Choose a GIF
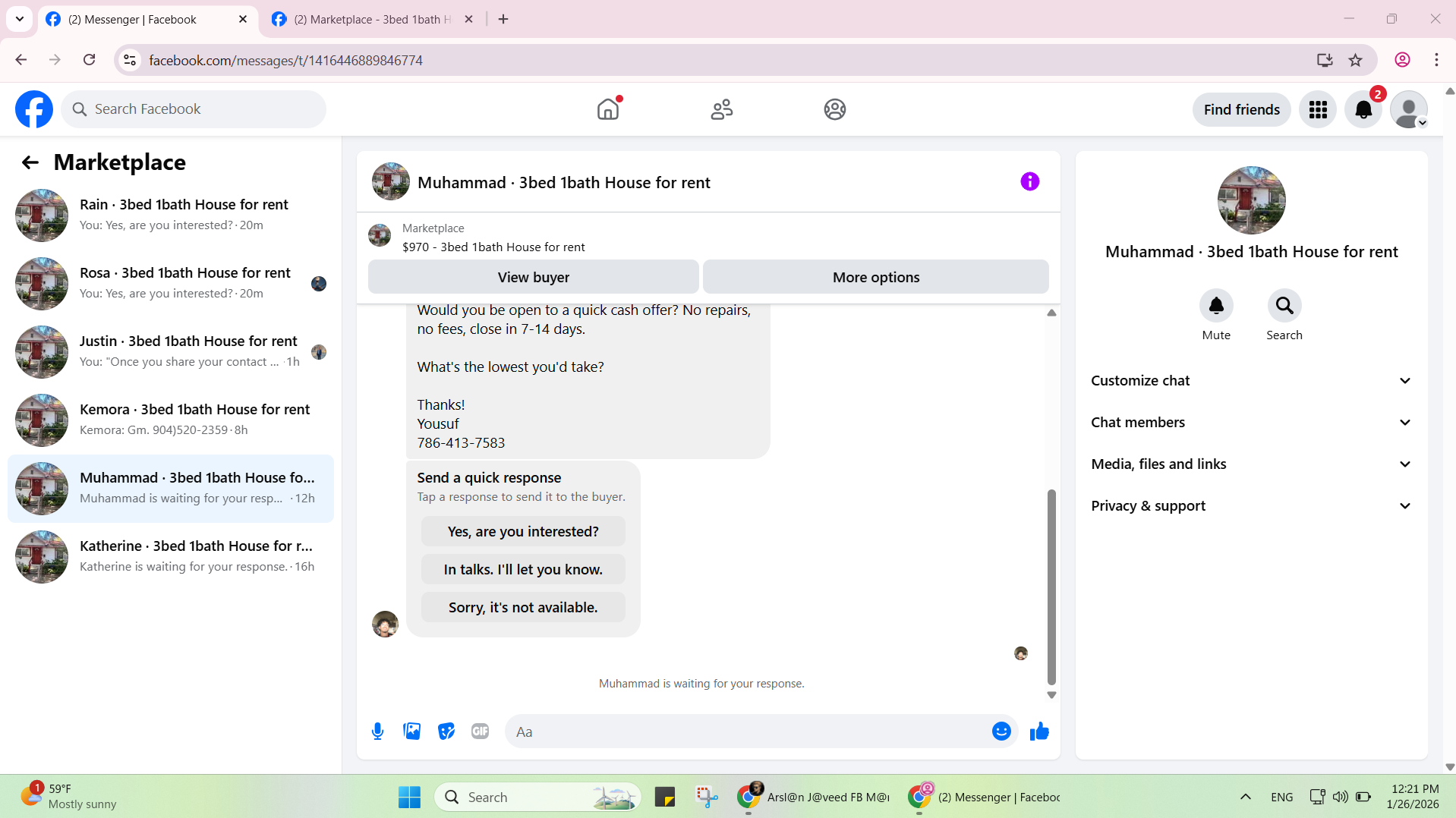Image resolution: width=1456 pixels, height=818 pixels. [481, 731]
